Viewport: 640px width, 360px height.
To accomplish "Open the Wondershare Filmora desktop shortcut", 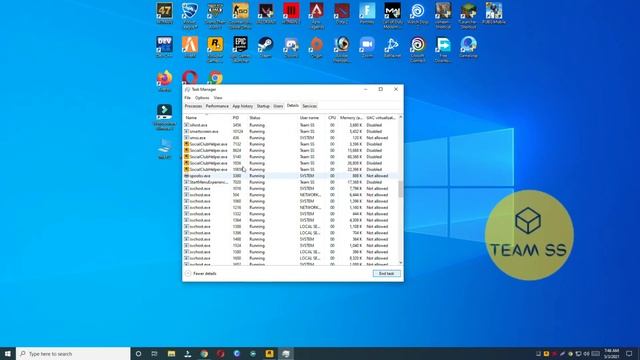I will click(x=164, y=117).
